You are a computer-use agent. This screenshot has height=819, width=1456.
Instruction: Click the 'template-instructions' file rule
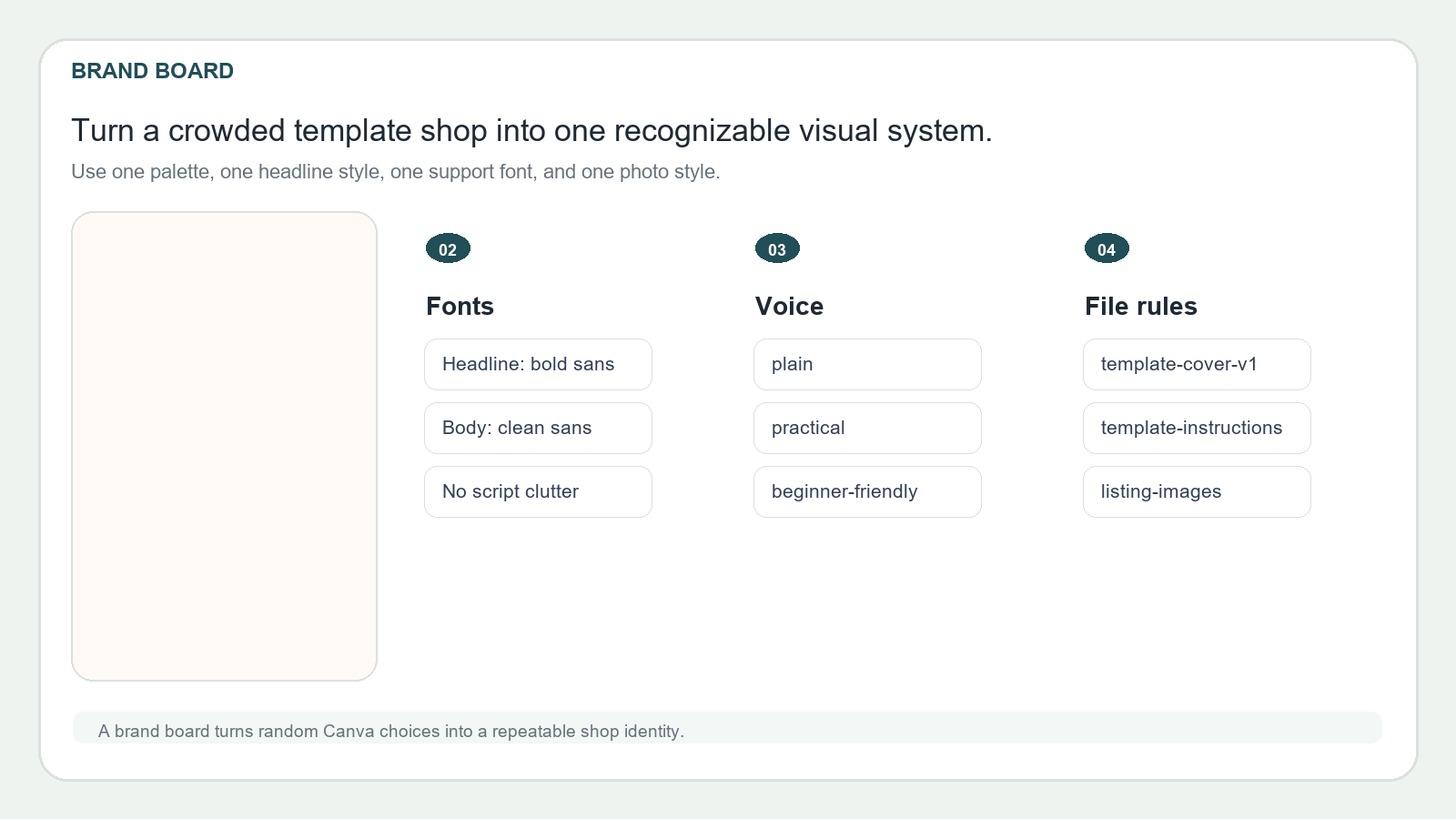[1197, 428]
